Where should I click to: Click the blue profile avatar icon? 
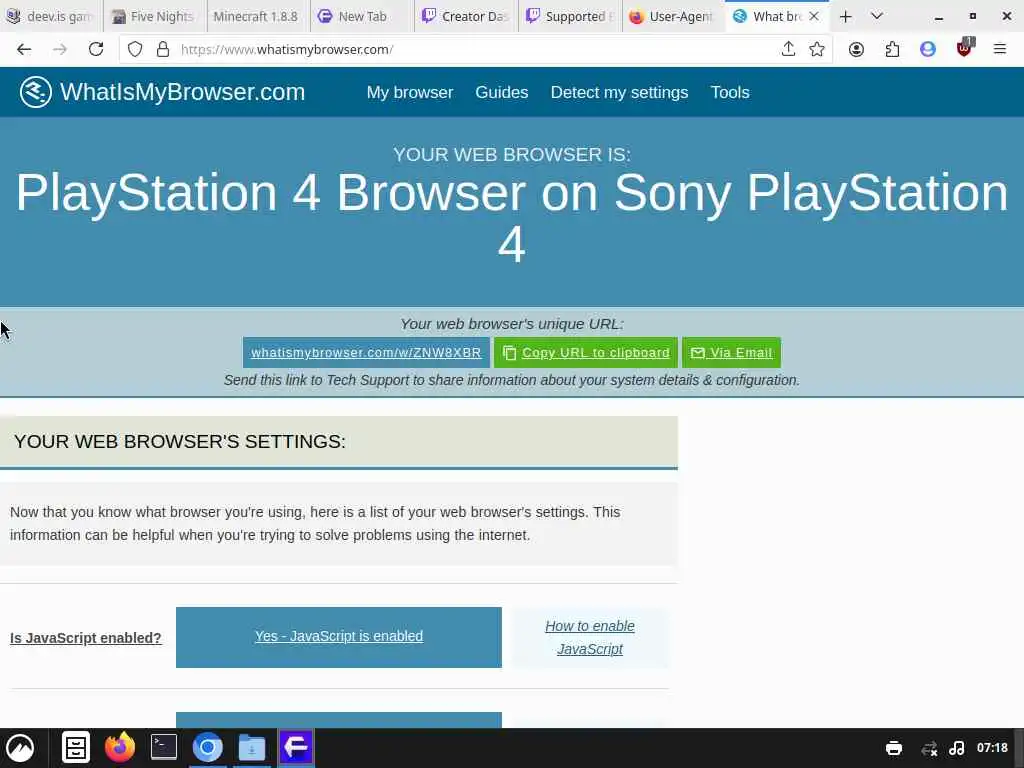[x=927, y=50]
